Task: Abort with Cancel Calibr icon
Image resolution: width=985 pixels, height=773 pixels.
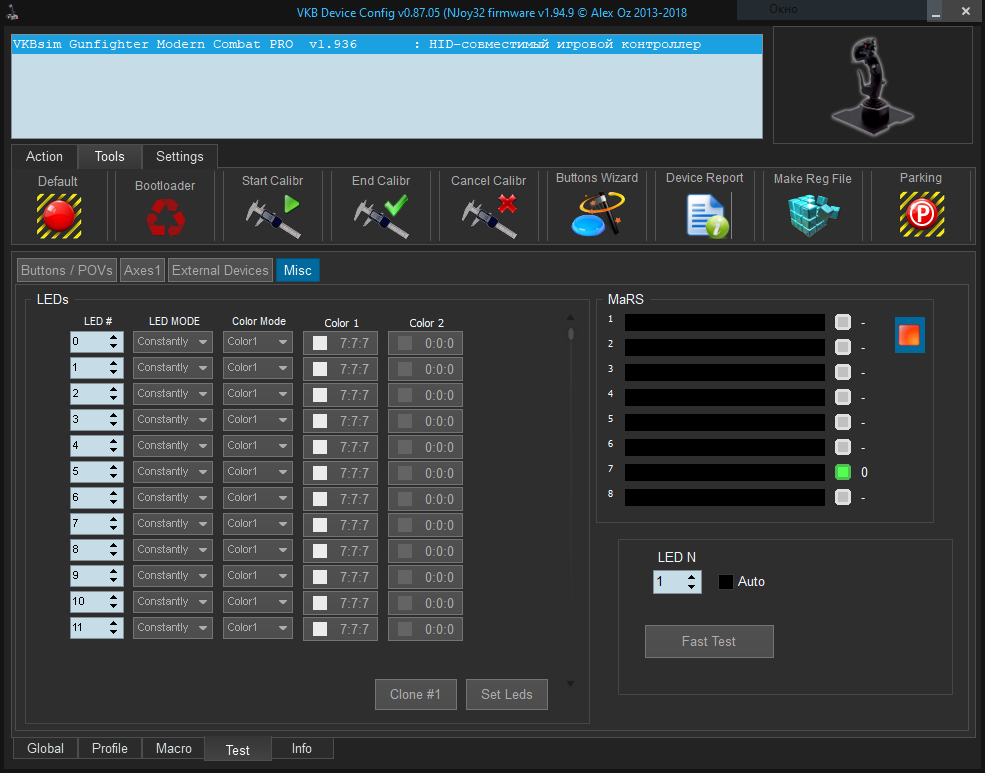Action: click(489, 216)
